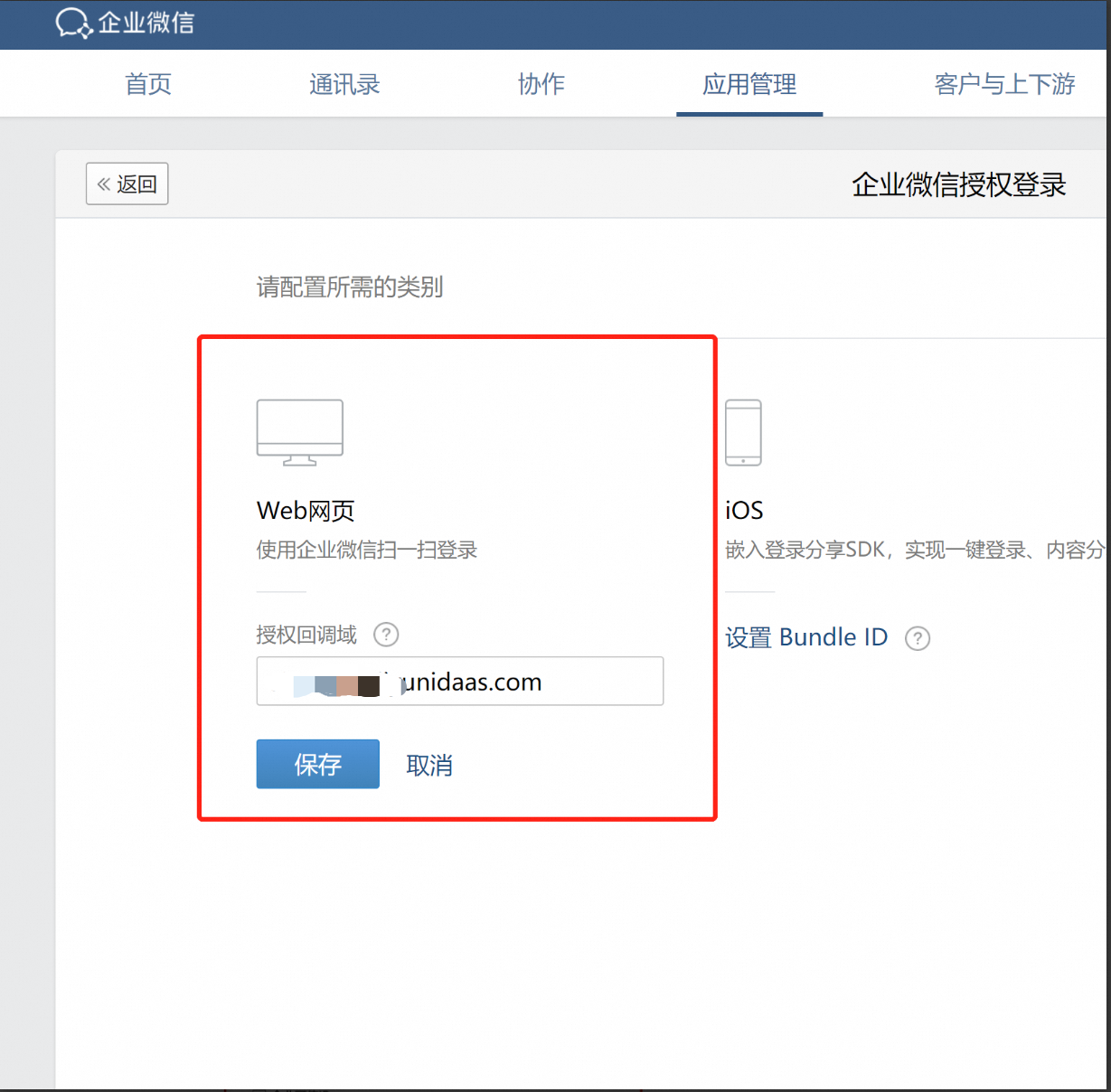
Task: Focus the 授权回调域 domain input field
Action: tap(460, 681)
